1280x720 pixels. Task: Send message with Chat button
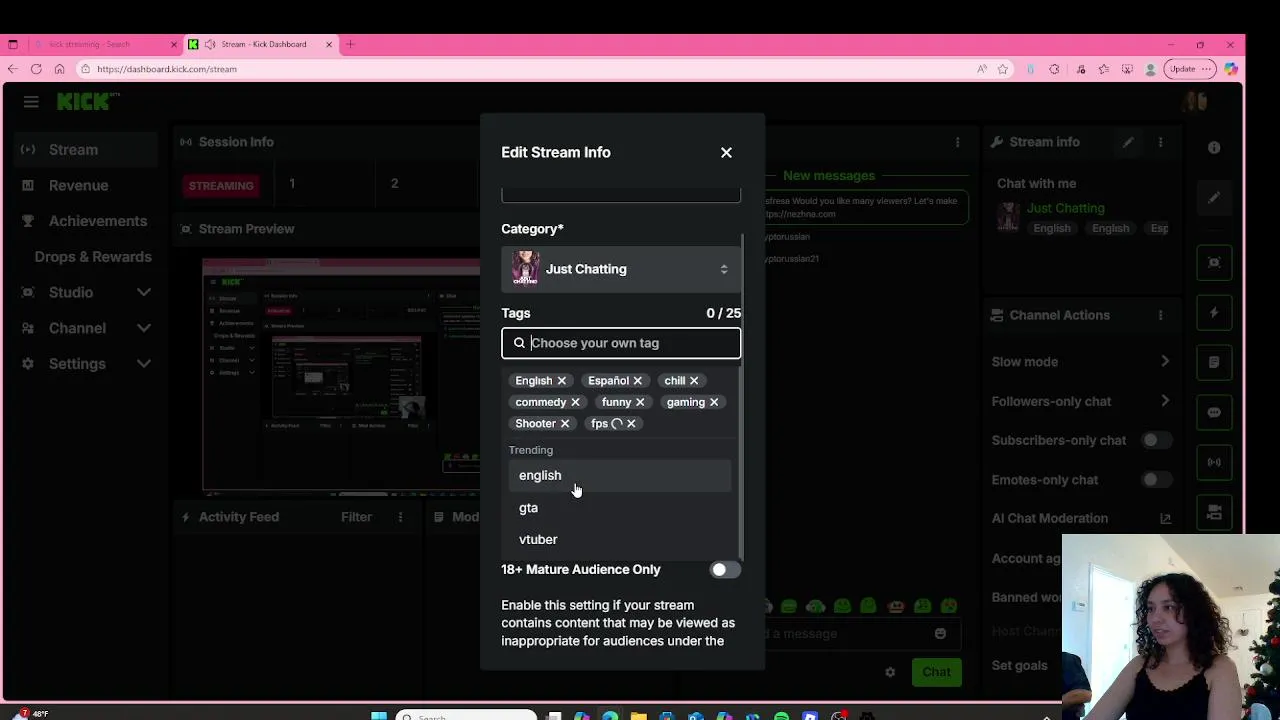tap(937, 672)
